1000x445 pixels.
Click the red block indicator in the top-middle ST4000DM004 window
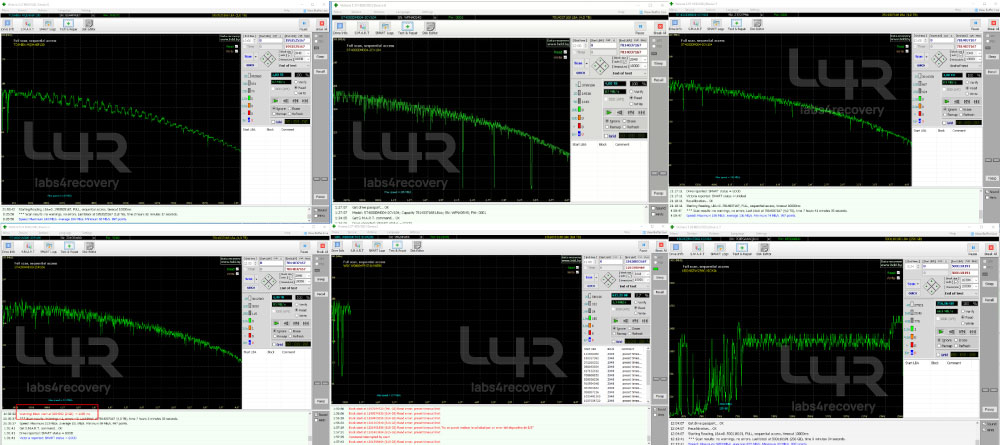coord(579,126)
